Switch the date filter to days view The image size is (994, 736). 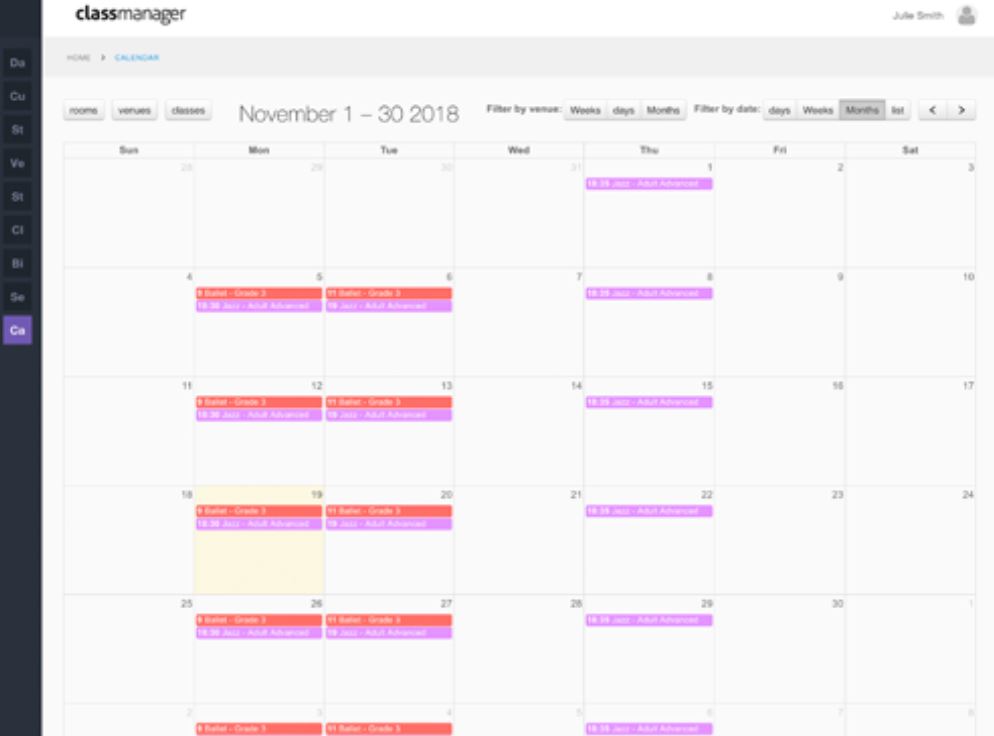pos(780,110)
